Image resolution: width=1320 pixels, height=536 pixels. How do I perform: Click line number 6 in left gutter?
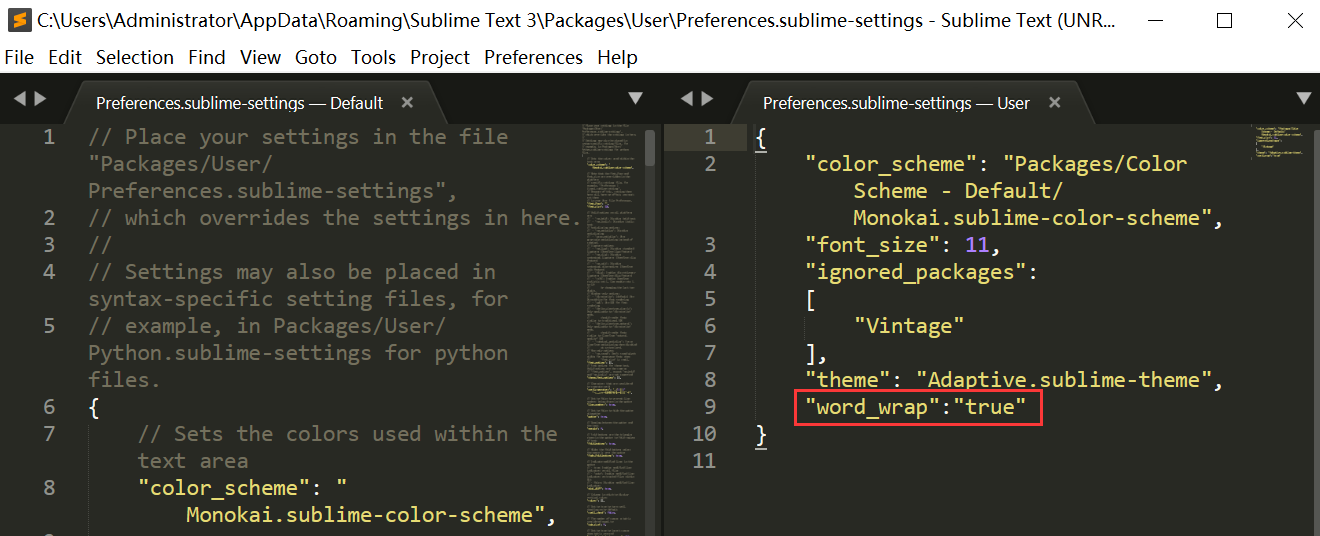49,407
